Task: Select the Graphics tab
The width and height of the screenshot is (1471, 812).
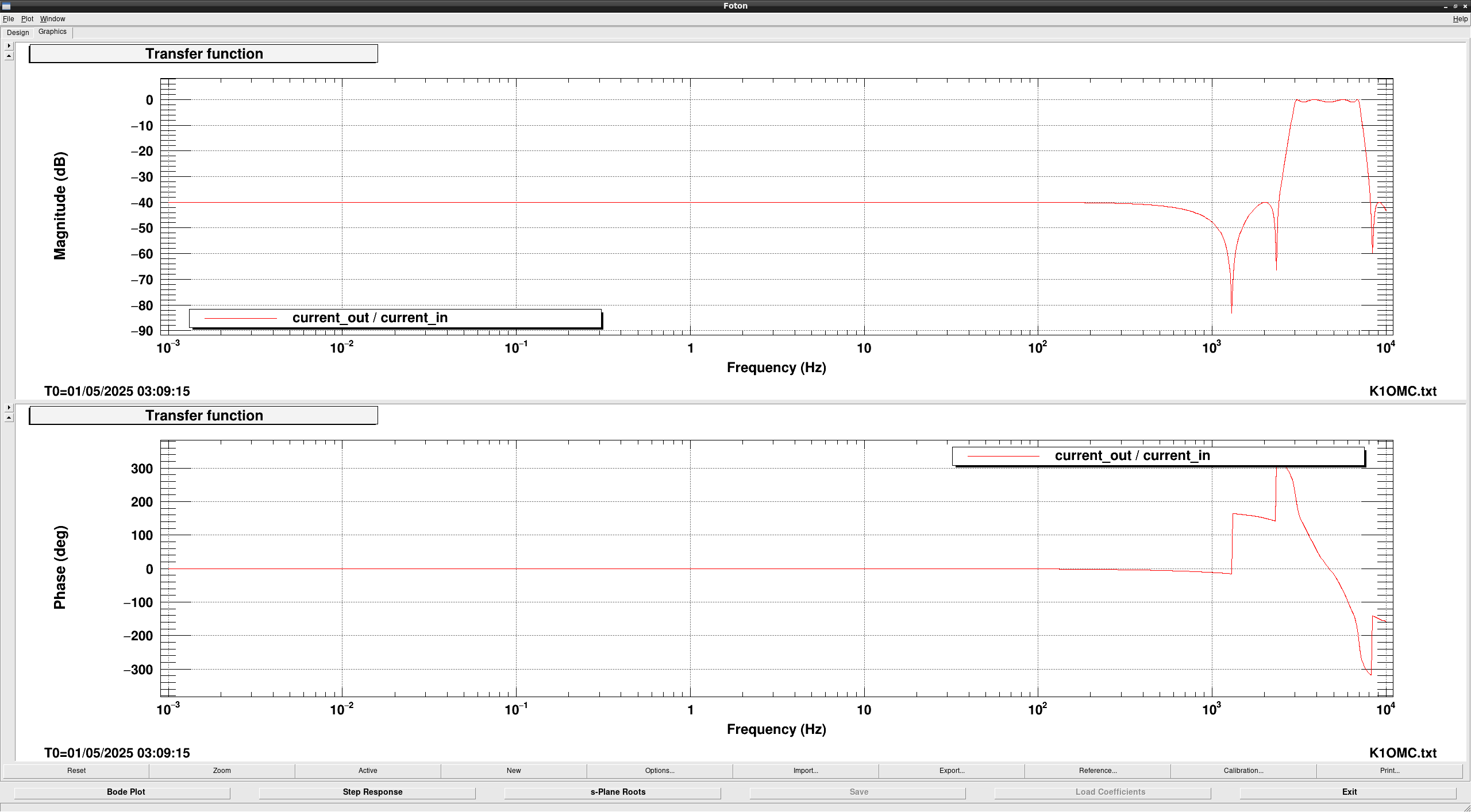Action: click(52, 32)
